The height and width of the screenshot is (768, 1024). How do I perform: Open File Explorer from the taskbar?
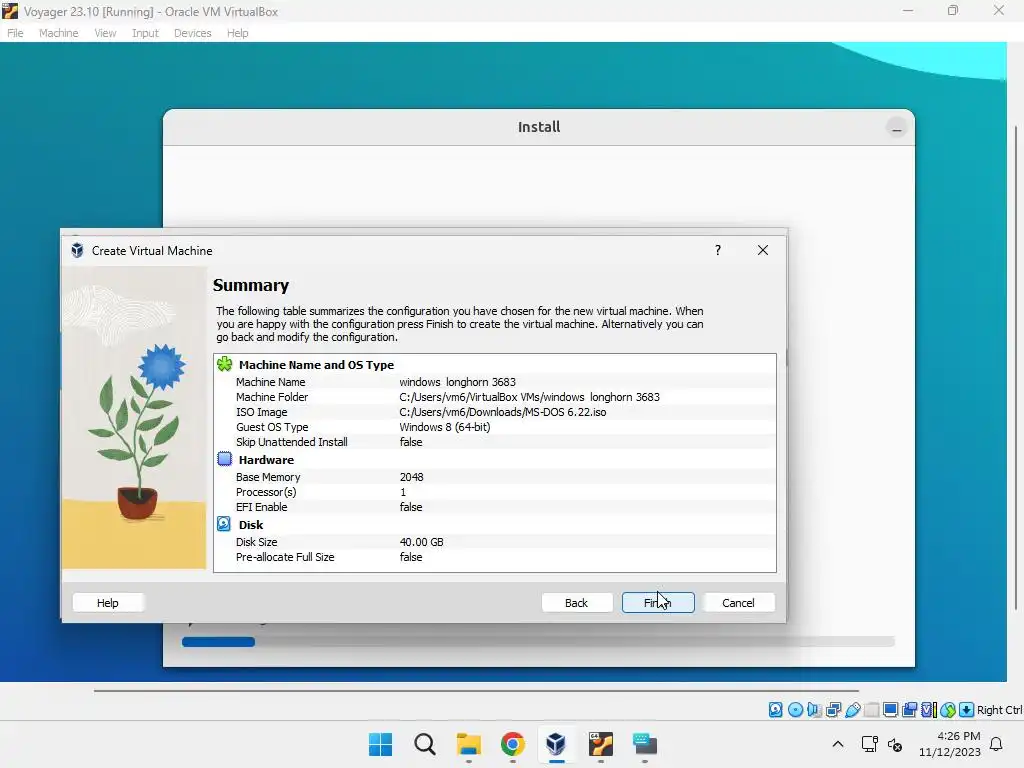468,744
